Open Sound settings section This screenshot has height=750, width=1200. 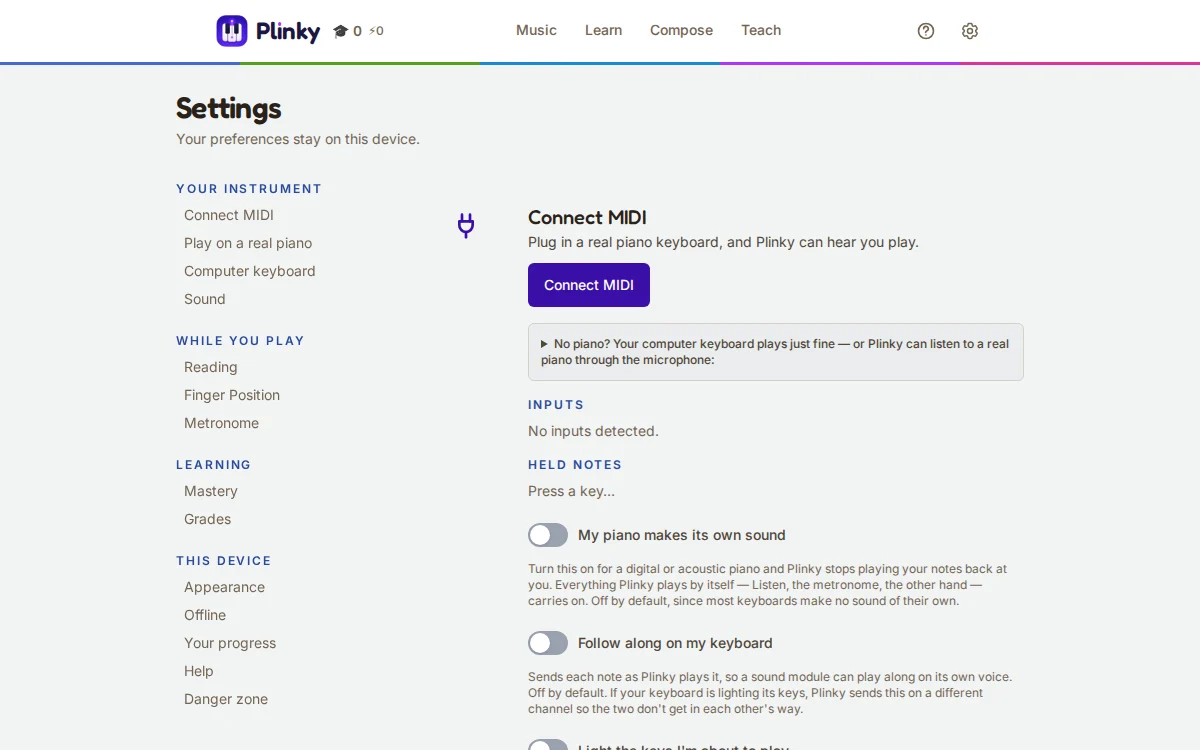pyautogui.click(x=205, y=299)
